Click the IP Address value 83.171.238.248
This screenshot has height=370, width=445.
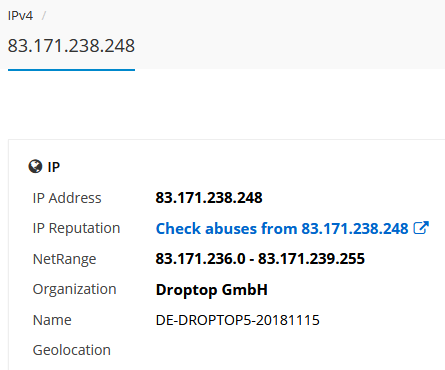pos(209,198)
